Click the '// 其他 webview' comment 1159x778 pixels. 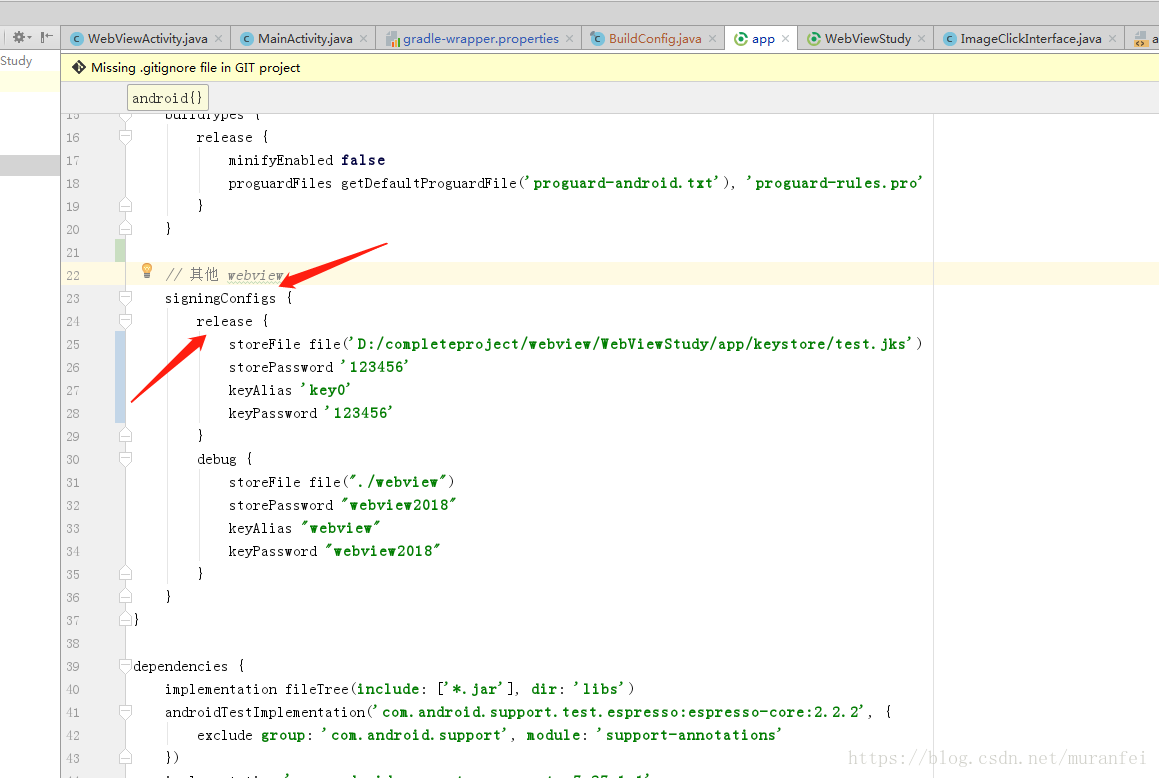[x=224, y=275]
